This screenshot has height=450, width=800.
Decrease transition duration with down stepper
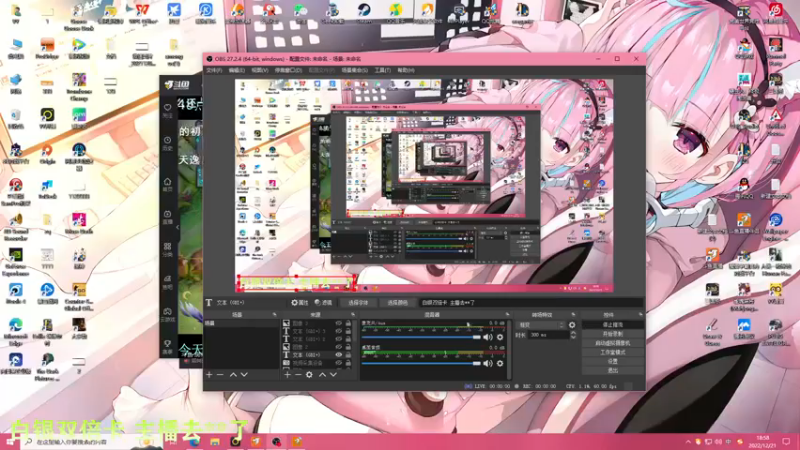click(x=573, y=337)
